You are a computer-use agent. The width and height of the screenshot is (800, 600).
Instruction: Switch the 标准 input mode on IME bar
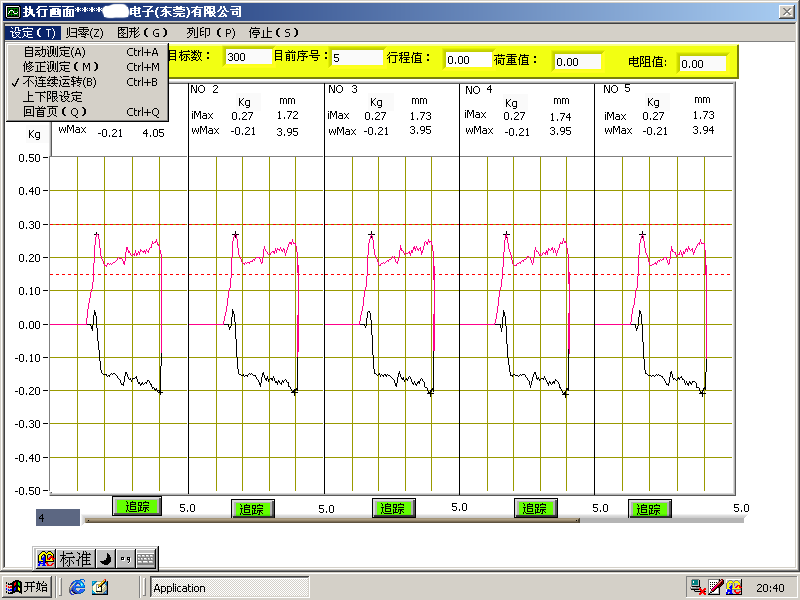click(x=75, y=558)
